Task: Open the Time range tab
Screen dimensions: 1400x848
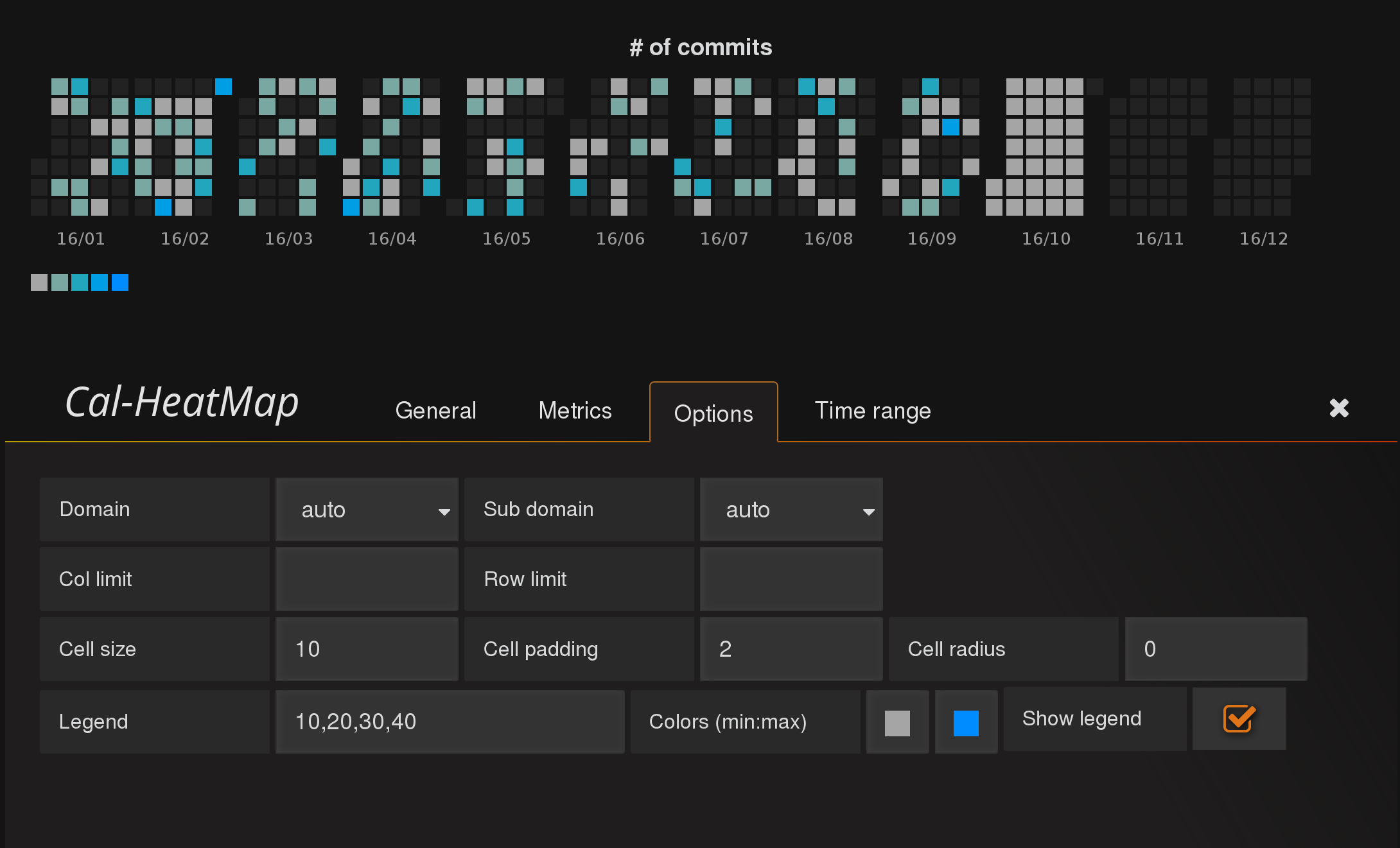Action: tap(873, 411)
